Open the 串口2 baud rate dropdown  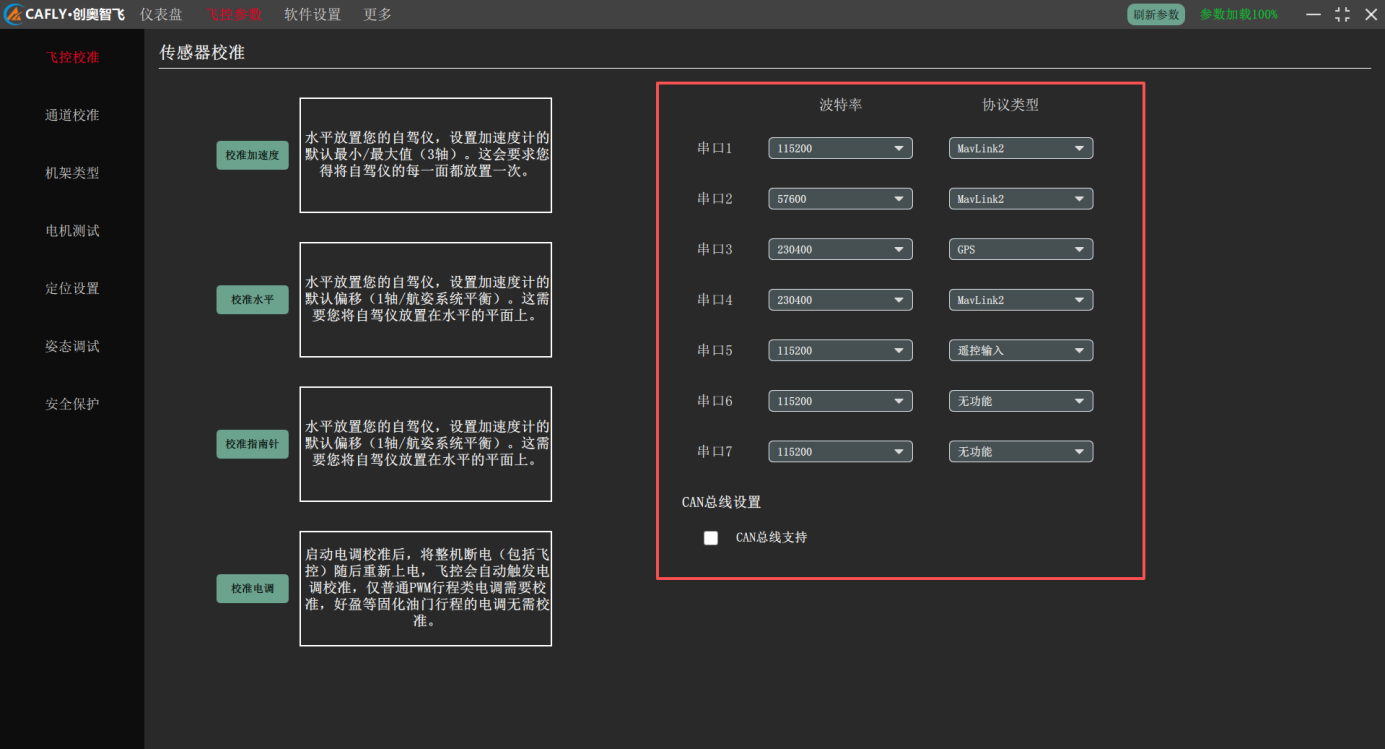(x=840, y=199)
